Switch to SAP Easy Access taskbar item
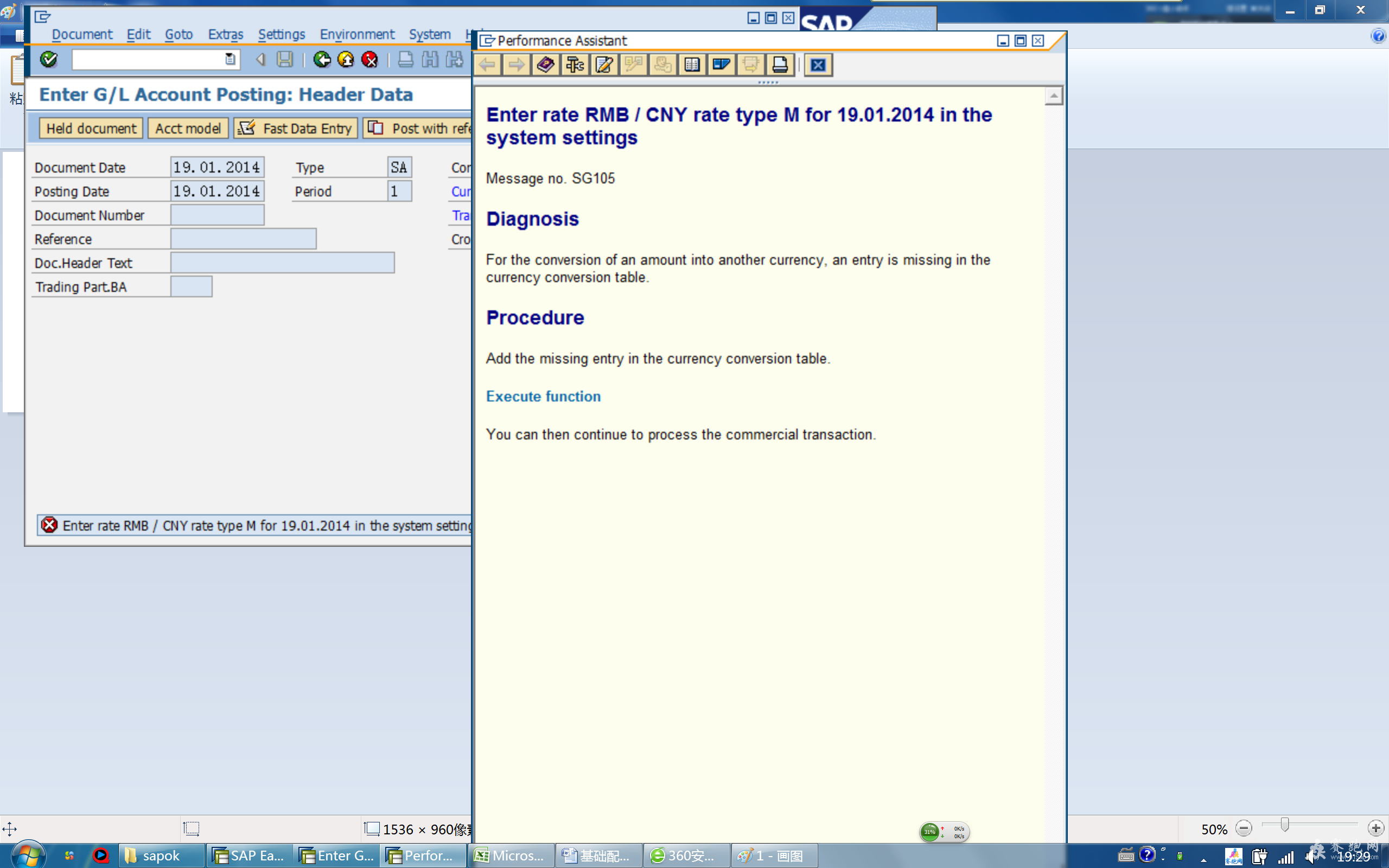The height and width of the screenshot is (868, 1389). coord(249,856)
